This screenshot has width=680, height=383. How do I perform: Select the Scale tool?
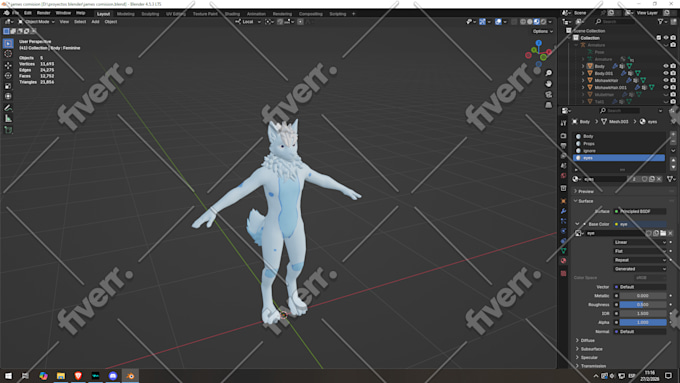pos(8,86)
